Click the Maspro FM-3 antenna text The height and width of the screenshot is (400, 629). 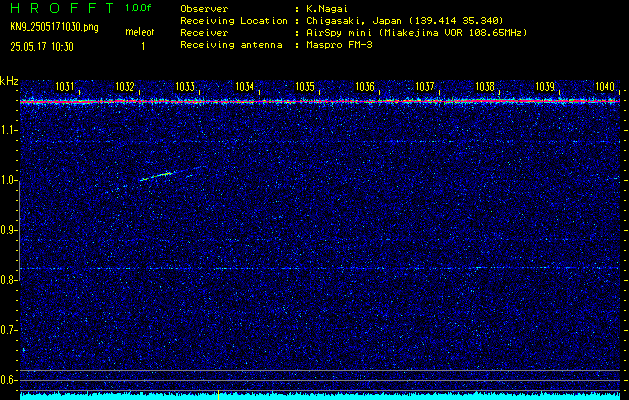coord(339,45)
